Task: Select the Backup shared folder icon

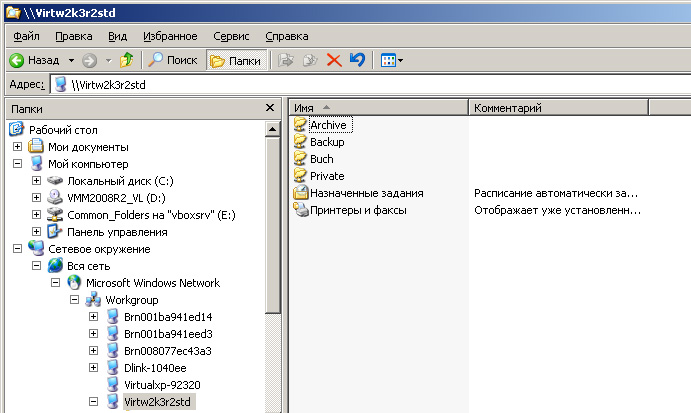Action: tap(300, 142)
